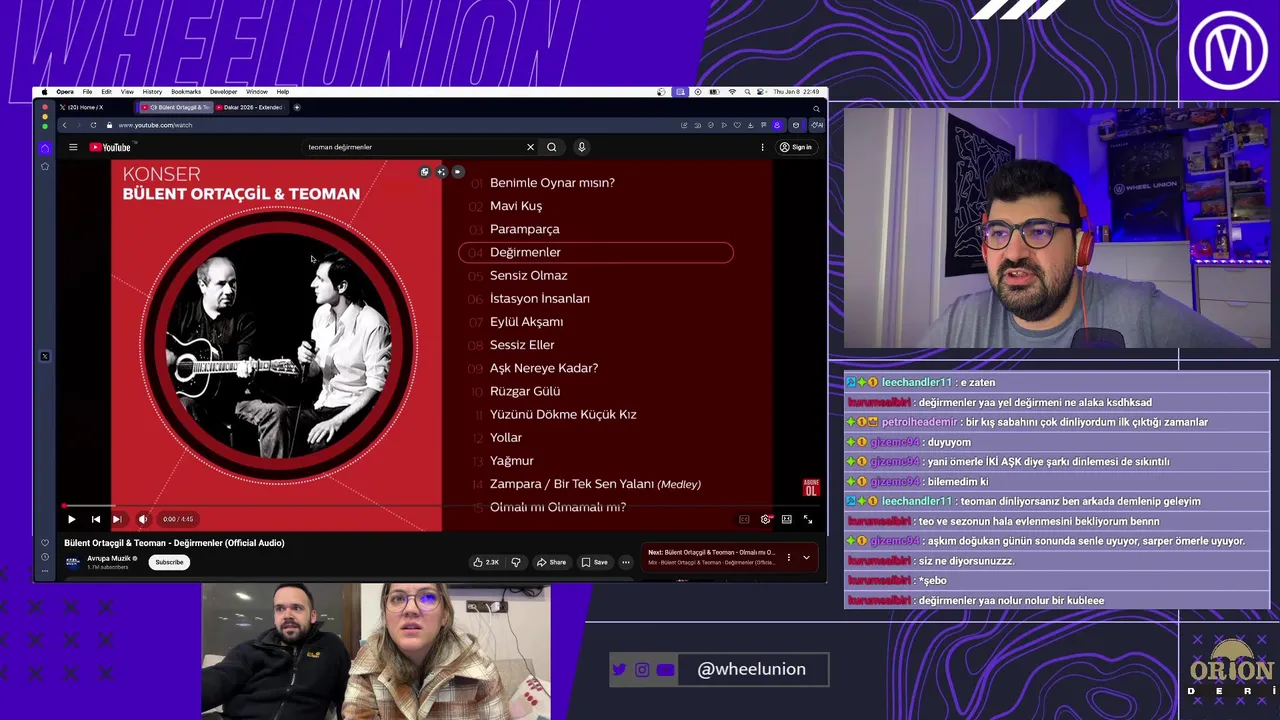This screenshot has height=720, width=1280.
Task: Skip to the next video in player
Action: [117, 519]
